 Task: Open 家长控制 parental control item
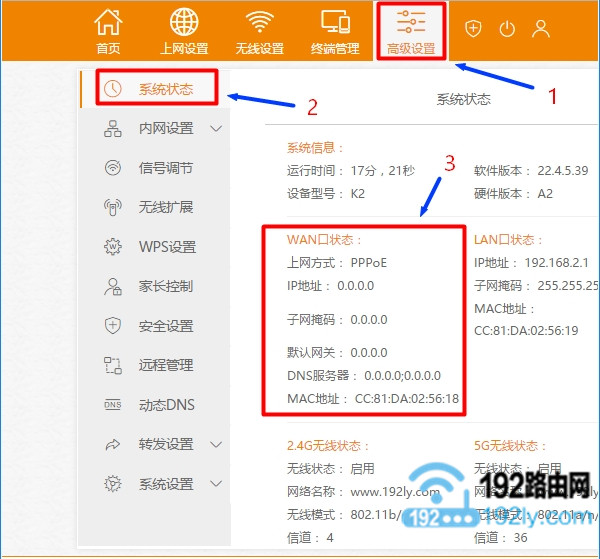pyautogui.click(x=165, y=287)
